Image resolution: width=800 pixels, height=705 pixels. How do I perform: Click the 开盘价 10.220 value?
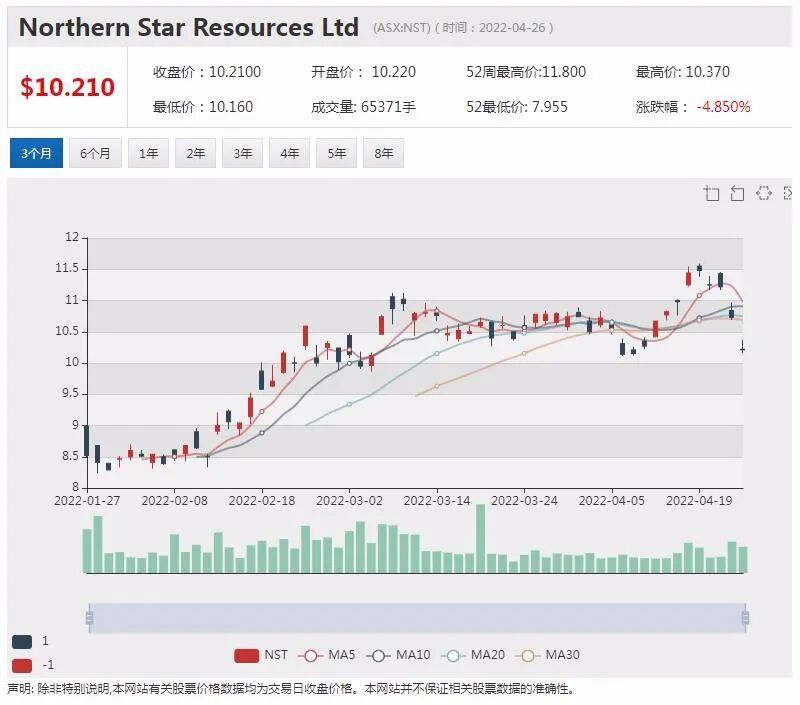[363, 72]
